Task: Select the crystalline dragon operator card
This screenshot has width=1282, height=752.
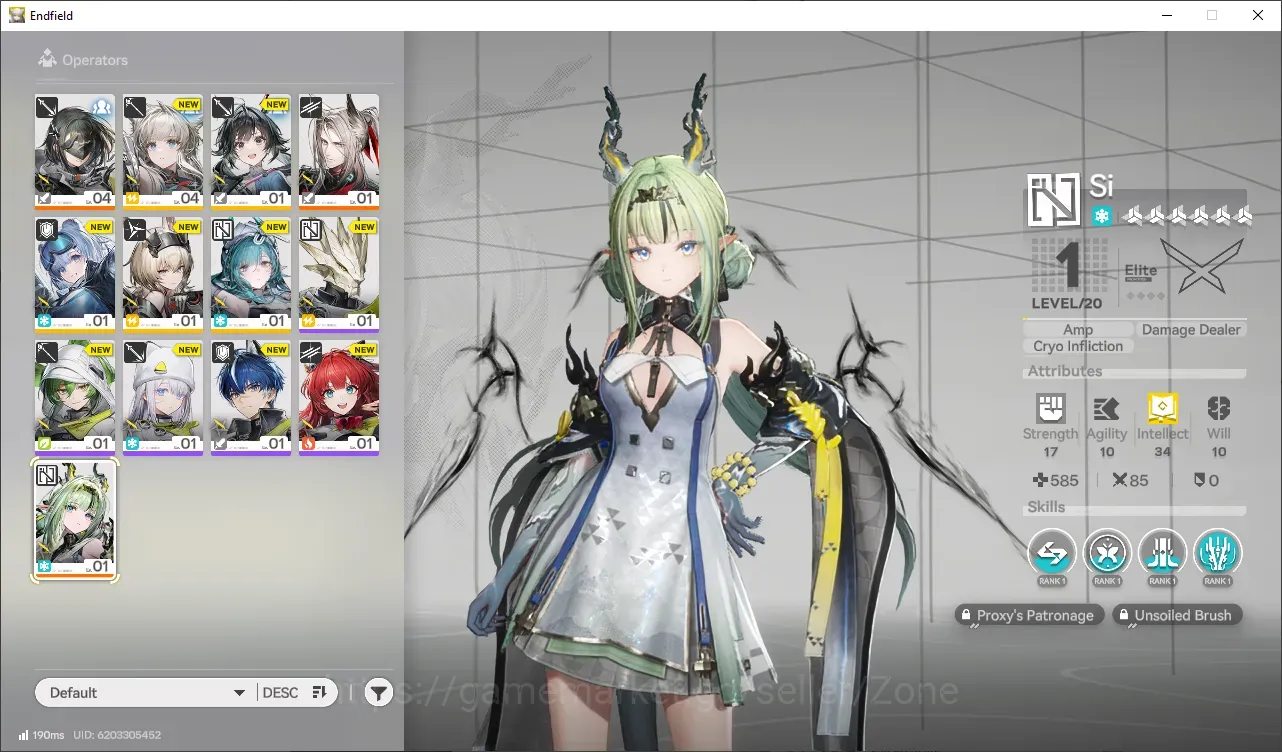Action: pyautogui.click(x=339, y=275)
